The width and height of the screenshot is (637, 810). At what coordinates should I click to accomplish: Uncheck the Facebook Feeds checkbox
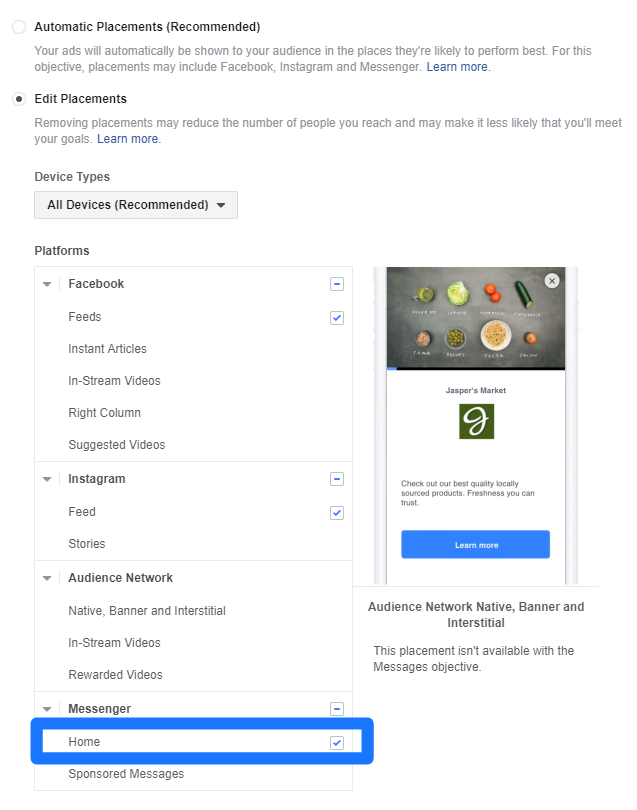[337, 318]
